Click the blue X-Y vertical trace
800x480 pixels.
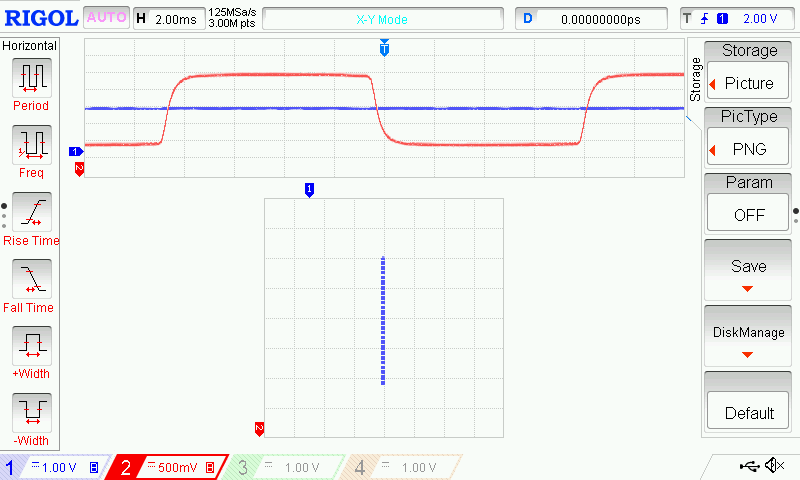tap(383, 320)
